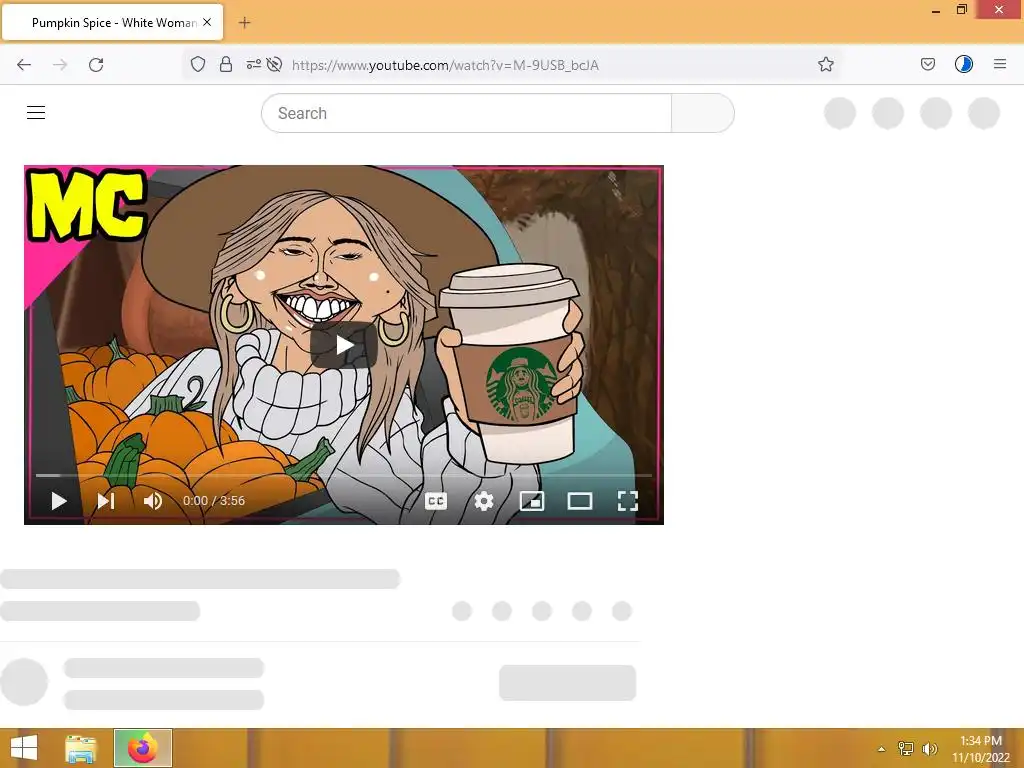Open video settings gear
The image size is (1024, 768).
484,501
